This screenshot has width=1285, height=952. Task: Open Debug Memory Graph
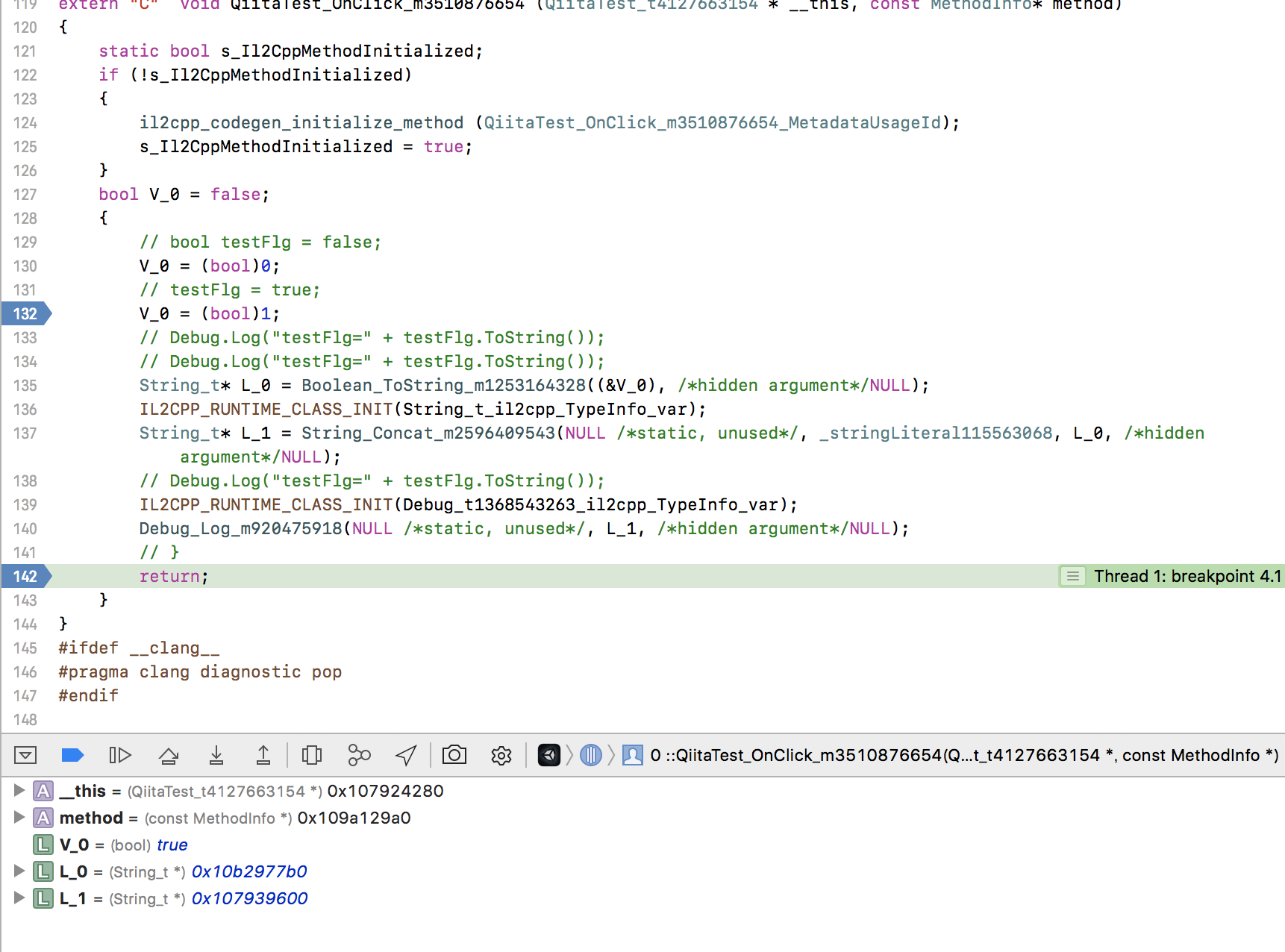[359, 755]
